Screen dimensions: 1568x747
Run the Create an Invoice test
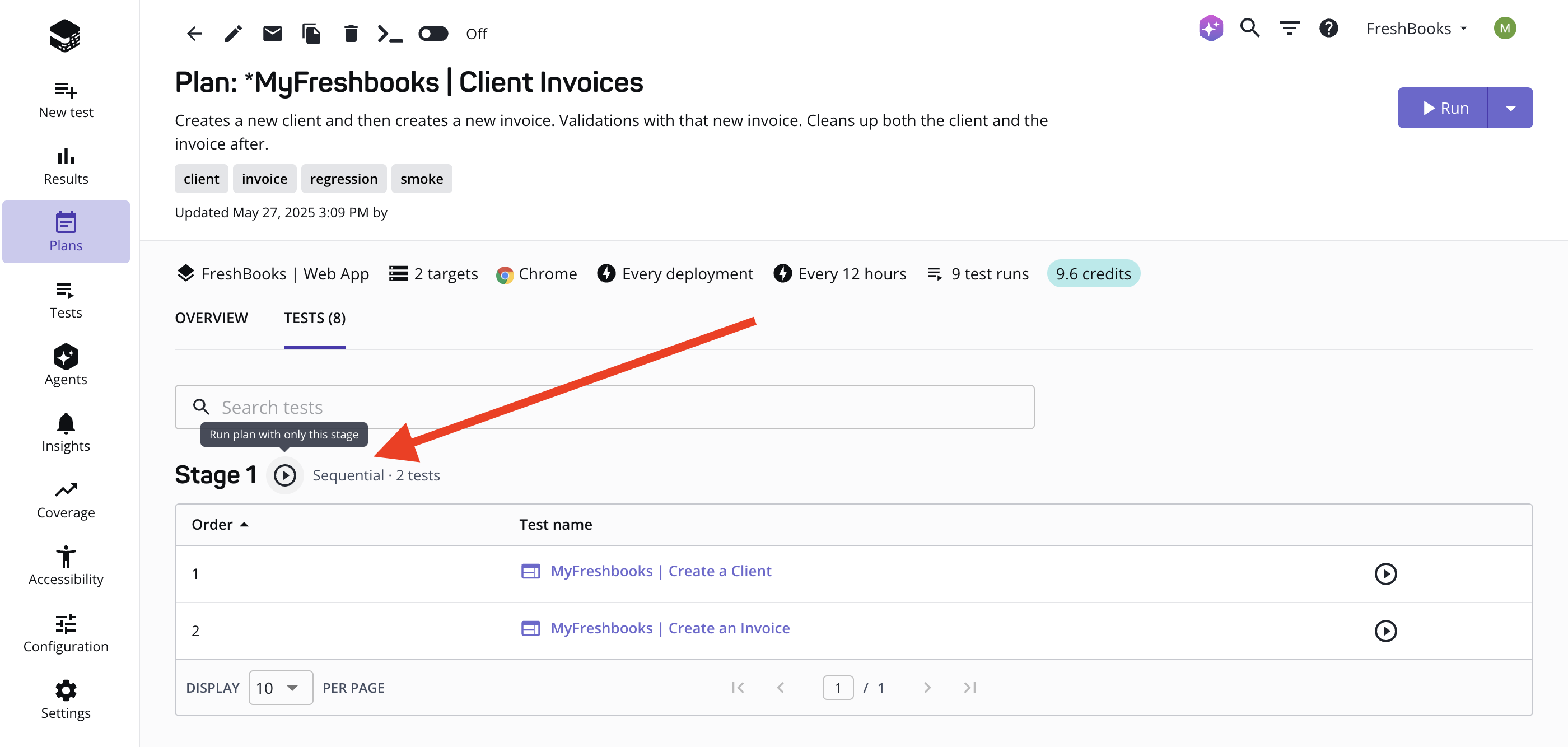(1385, 631)
